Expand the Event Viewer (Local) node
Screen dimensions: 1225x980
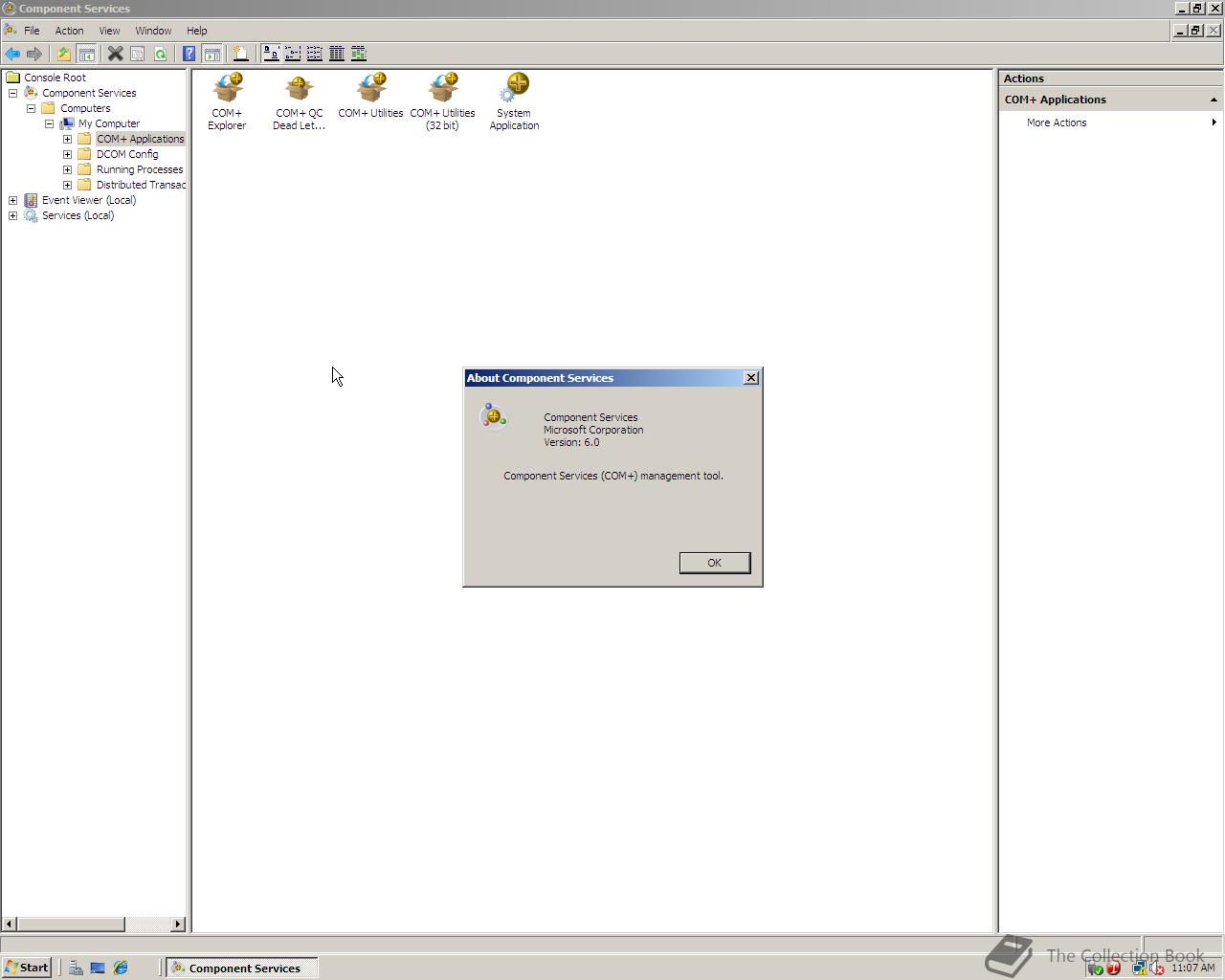click(x=13, y=200)
